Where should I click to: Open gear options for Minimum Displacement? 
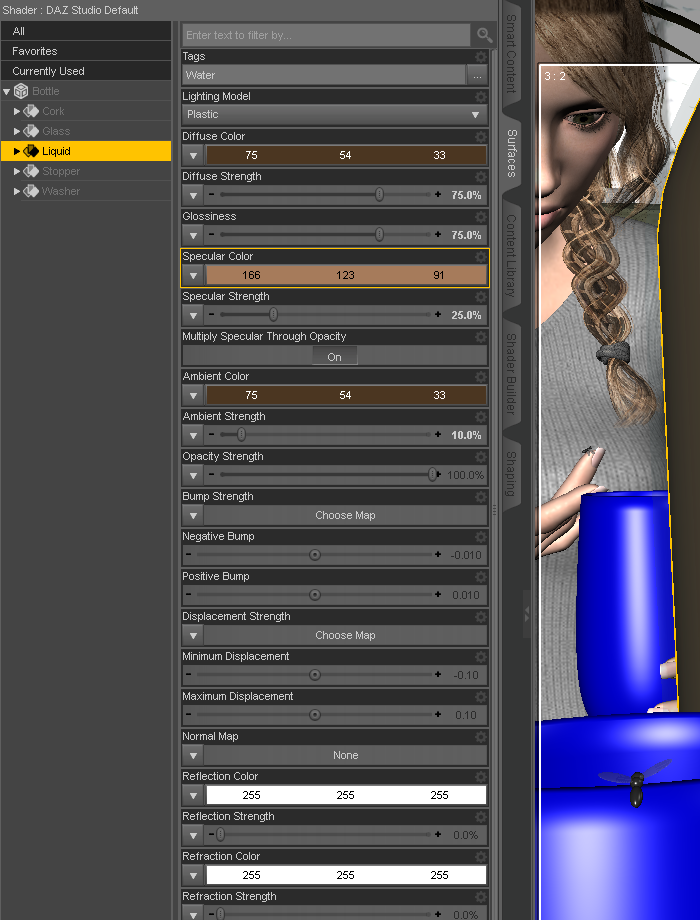click(x=481, y=657)
